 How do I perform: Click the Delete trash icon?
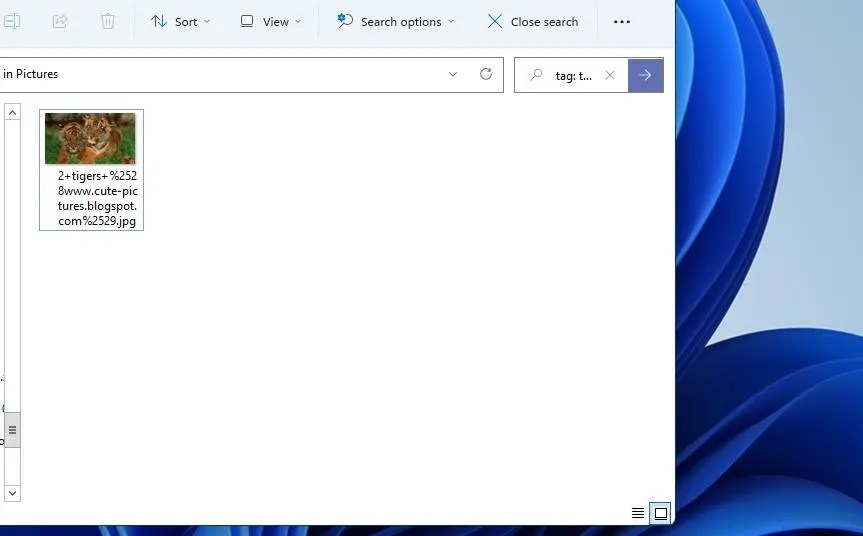tap(108, 21)
